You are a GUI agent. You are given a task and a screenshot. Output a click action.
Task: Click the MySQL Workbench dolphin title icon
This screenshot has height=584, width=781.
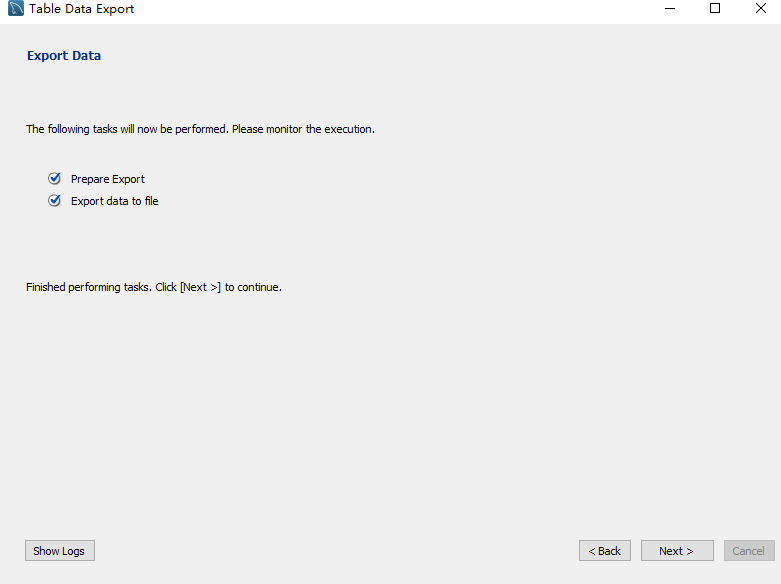(x=15, y=9)
